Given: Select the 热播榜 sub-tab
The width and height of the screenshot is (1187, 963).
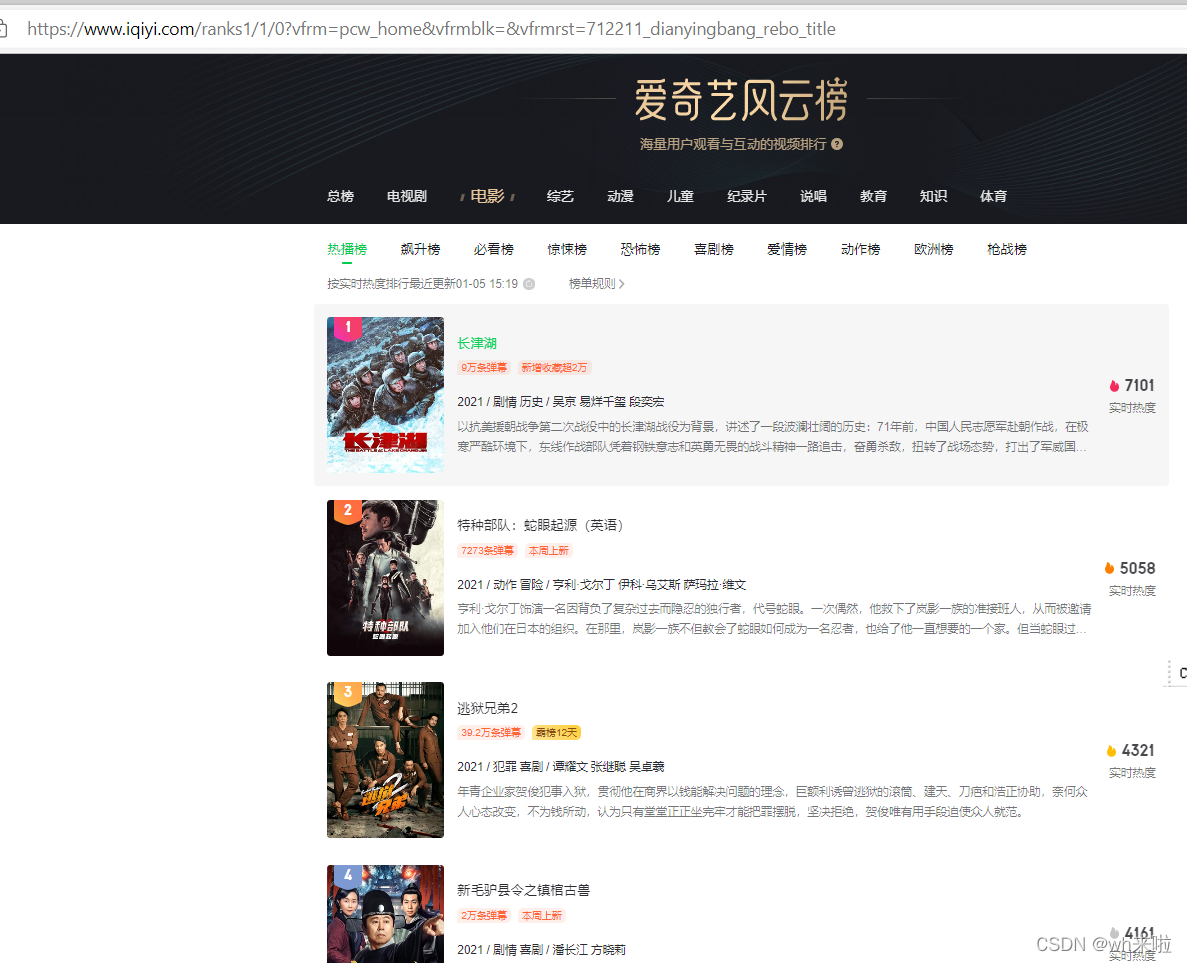Looking at the screenshot, I should 347,249.
